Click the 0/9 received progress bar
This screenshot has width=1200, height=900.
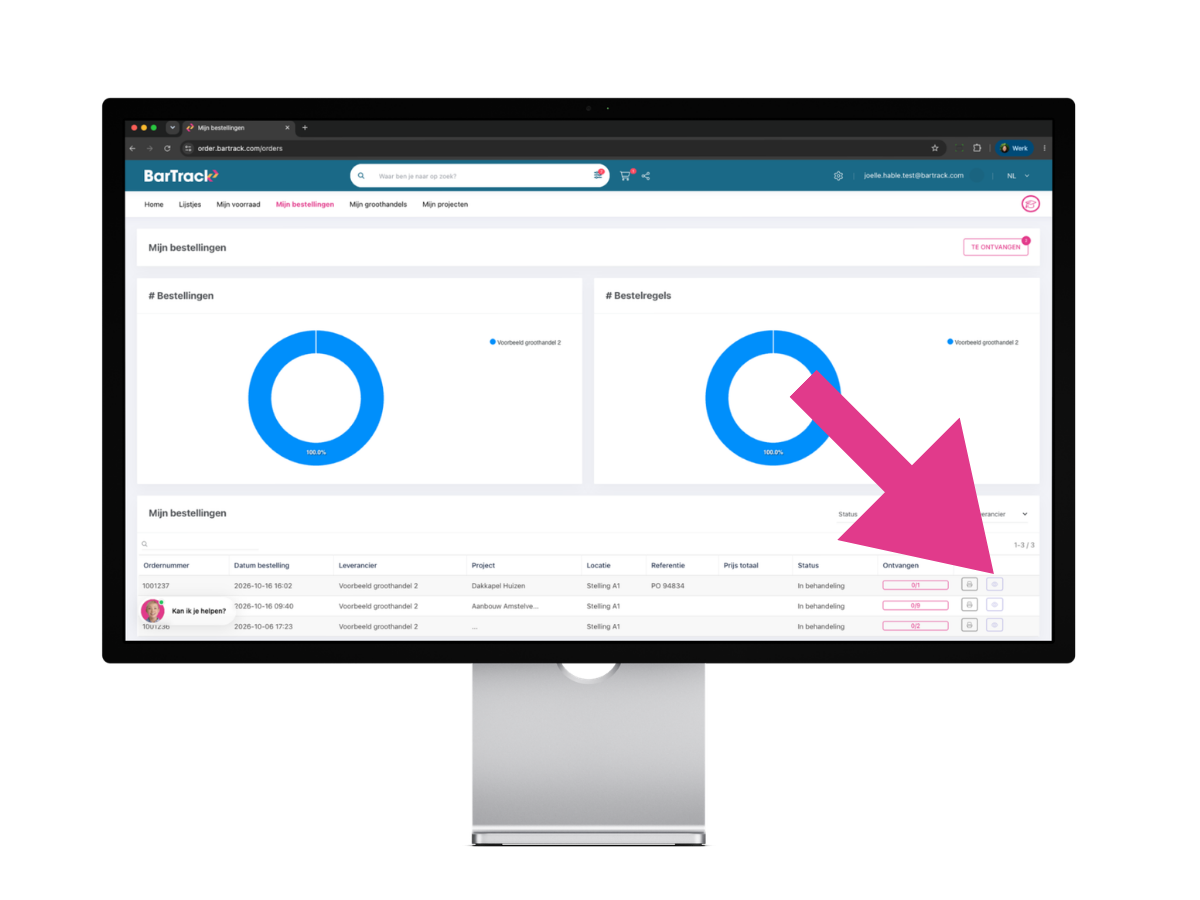click(915, 605)
